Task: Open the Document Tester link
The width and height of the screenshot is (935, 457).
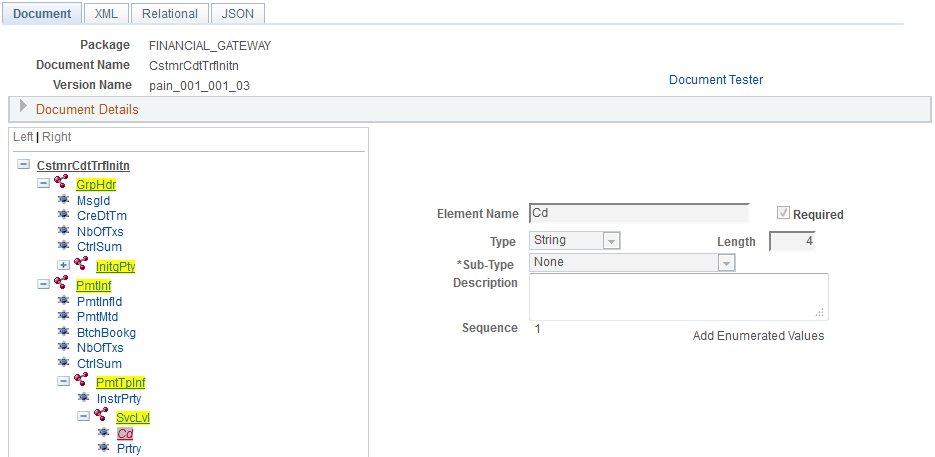Action: click(x=716, y=79)
